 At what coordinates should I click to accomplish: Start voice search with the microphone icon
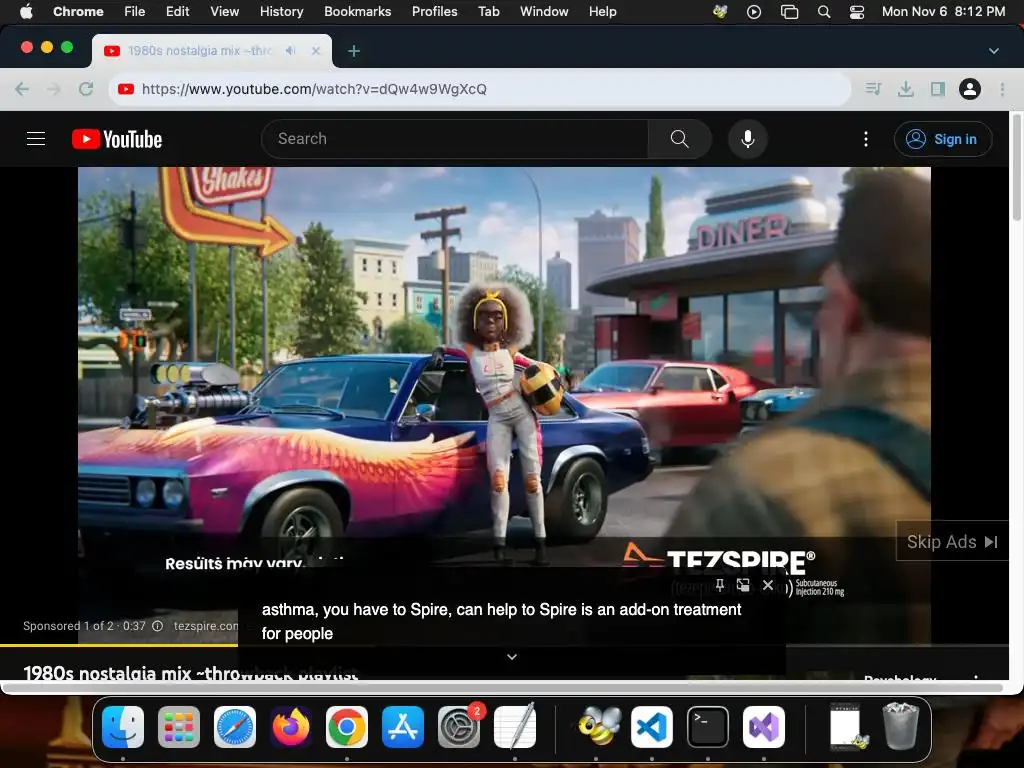coord(748,138)
